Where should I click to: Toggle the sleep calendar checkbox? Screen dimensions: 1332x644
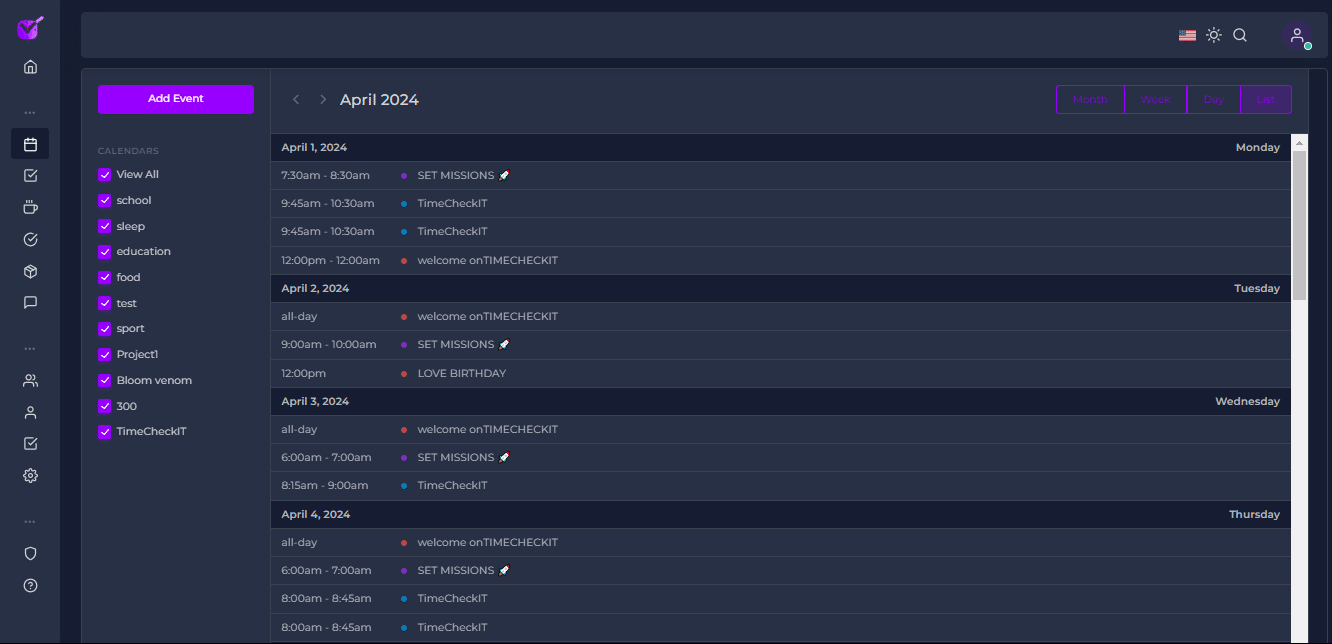105,226
